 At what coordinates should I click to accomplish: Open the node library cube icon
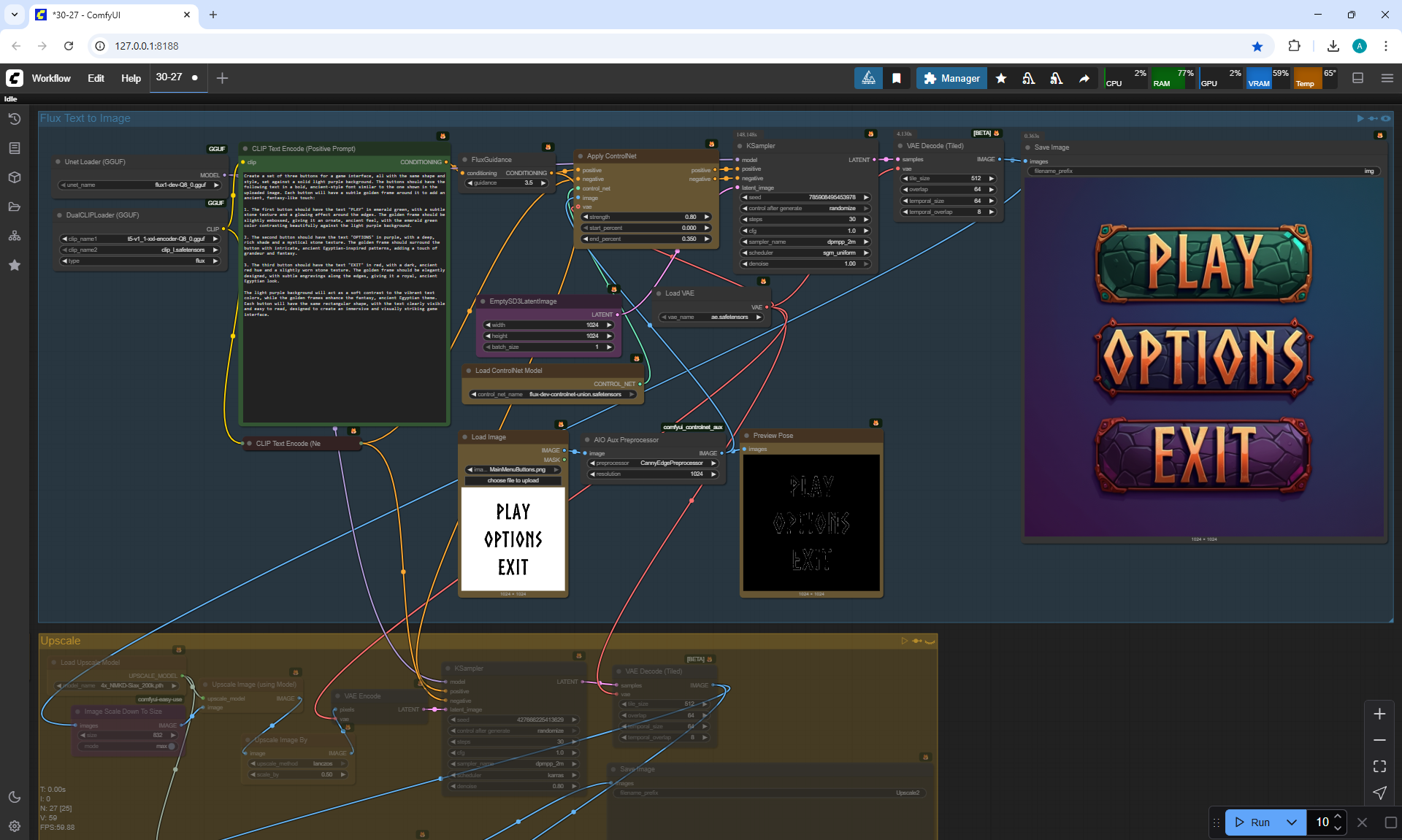pos(15,177)
